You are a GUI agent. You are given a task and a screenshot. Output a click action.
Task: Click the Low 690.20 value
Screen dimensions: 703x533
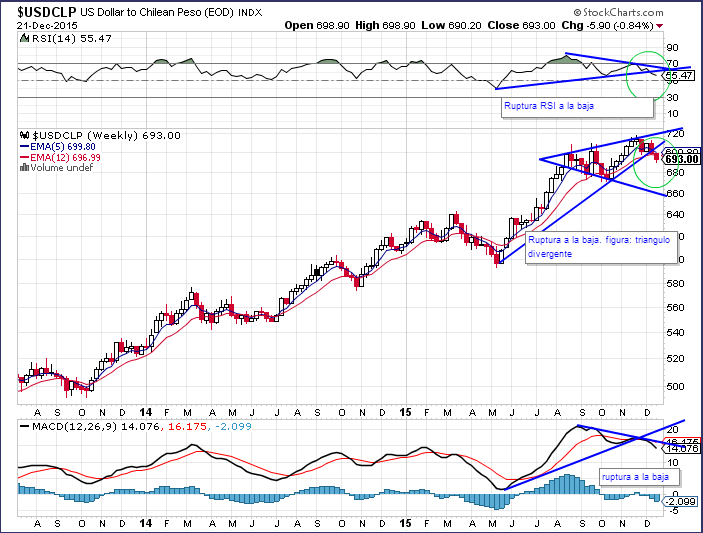click(451, 26)
